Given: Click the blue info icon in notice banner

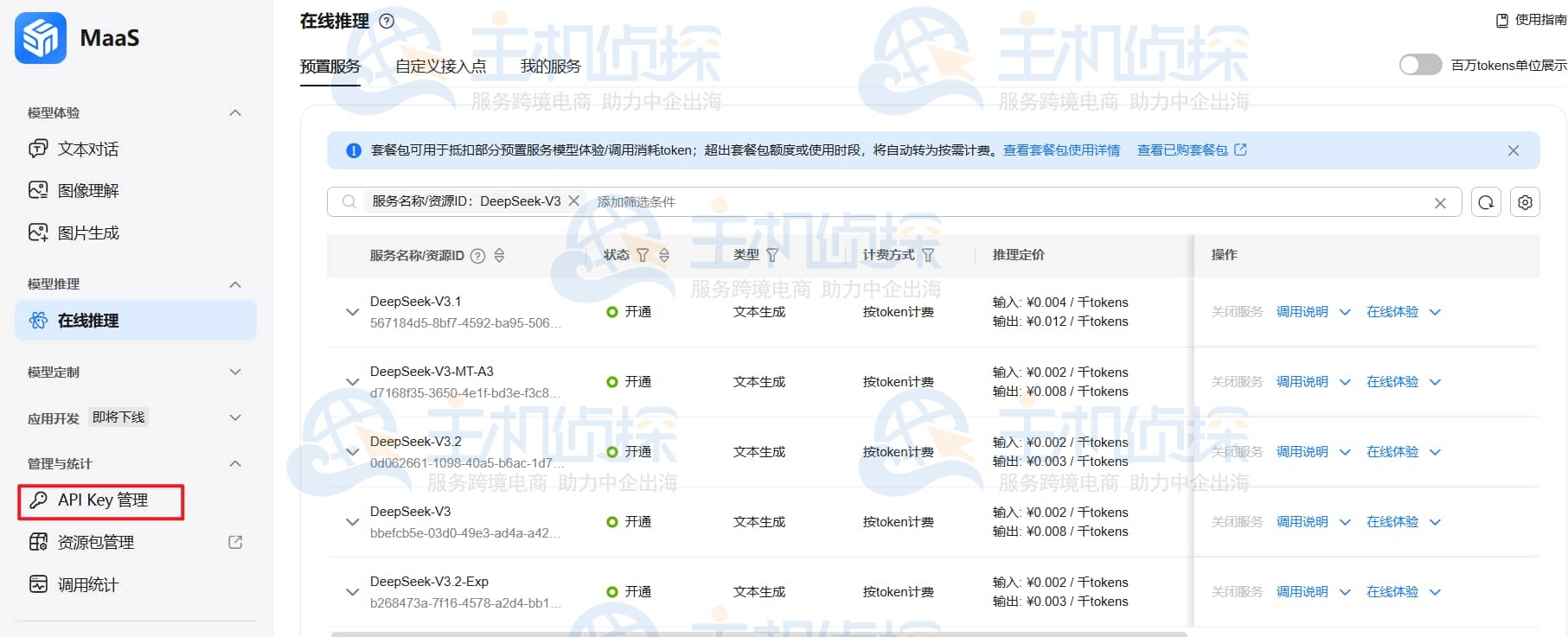Looking at the screenshot, I should coord(354,150).
